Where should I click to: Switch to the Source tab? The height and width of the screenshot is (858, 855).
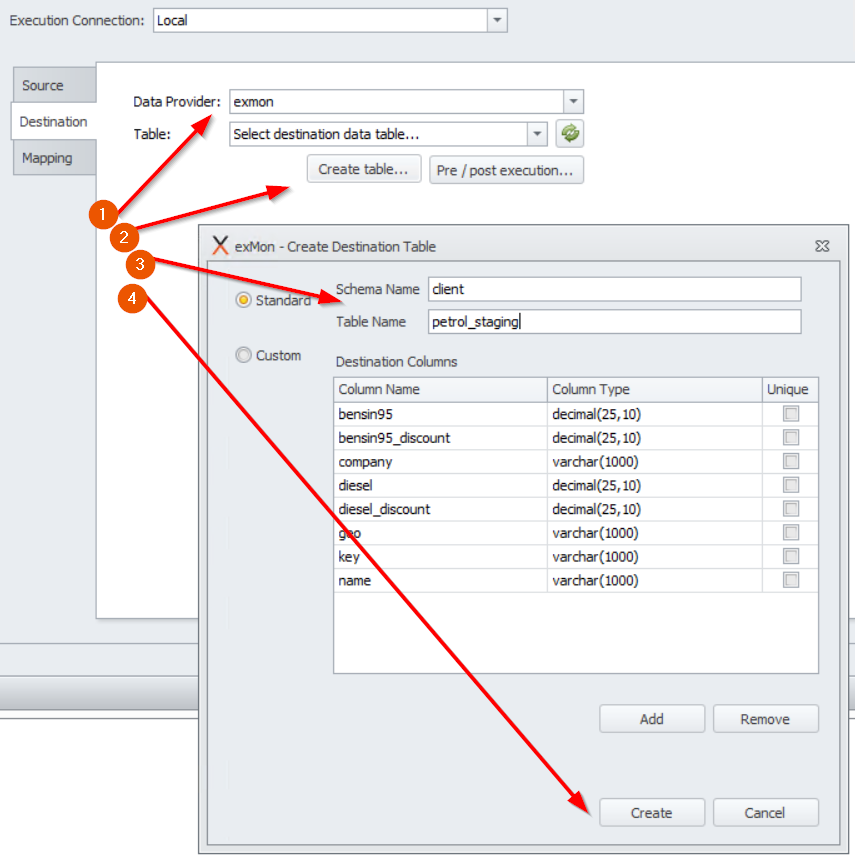(x=54, y=85)
